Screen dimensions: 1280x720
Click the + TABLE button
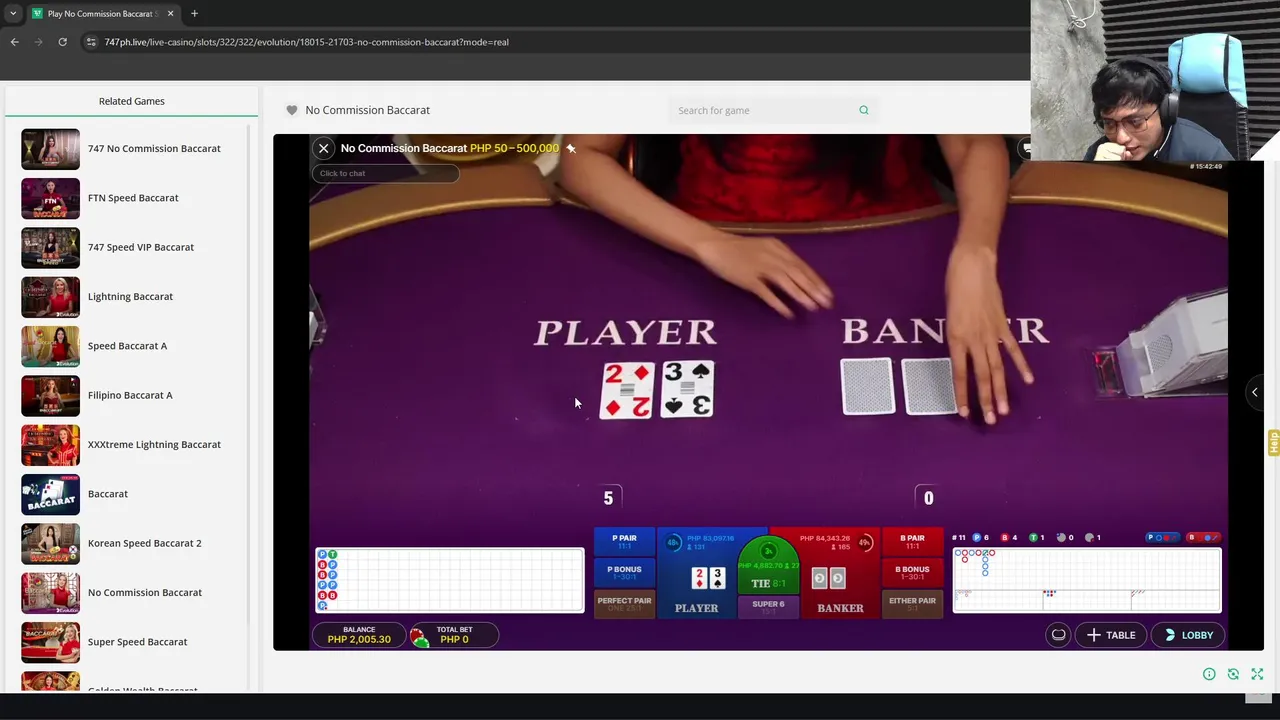1110,635
